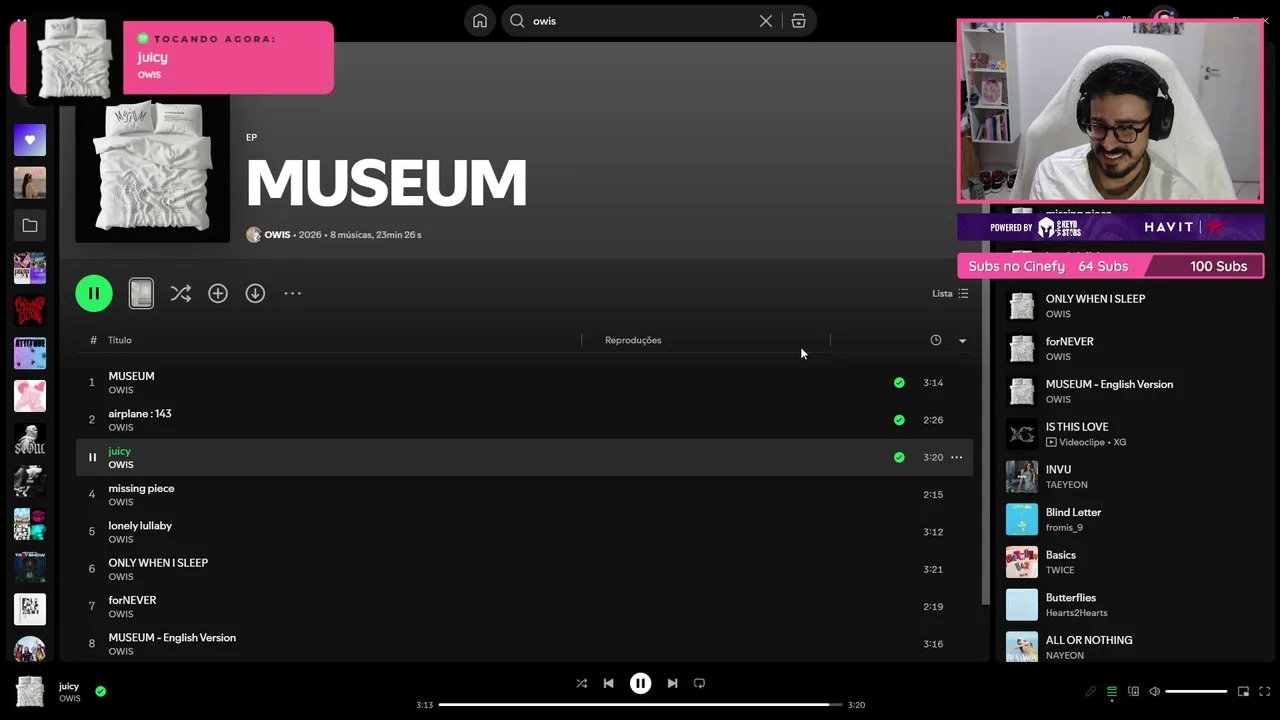The width and height of the screenshot is (1280, 720).
Task: Pause the MUSEUM EP with the green button
Action: (x=94, y=293)
